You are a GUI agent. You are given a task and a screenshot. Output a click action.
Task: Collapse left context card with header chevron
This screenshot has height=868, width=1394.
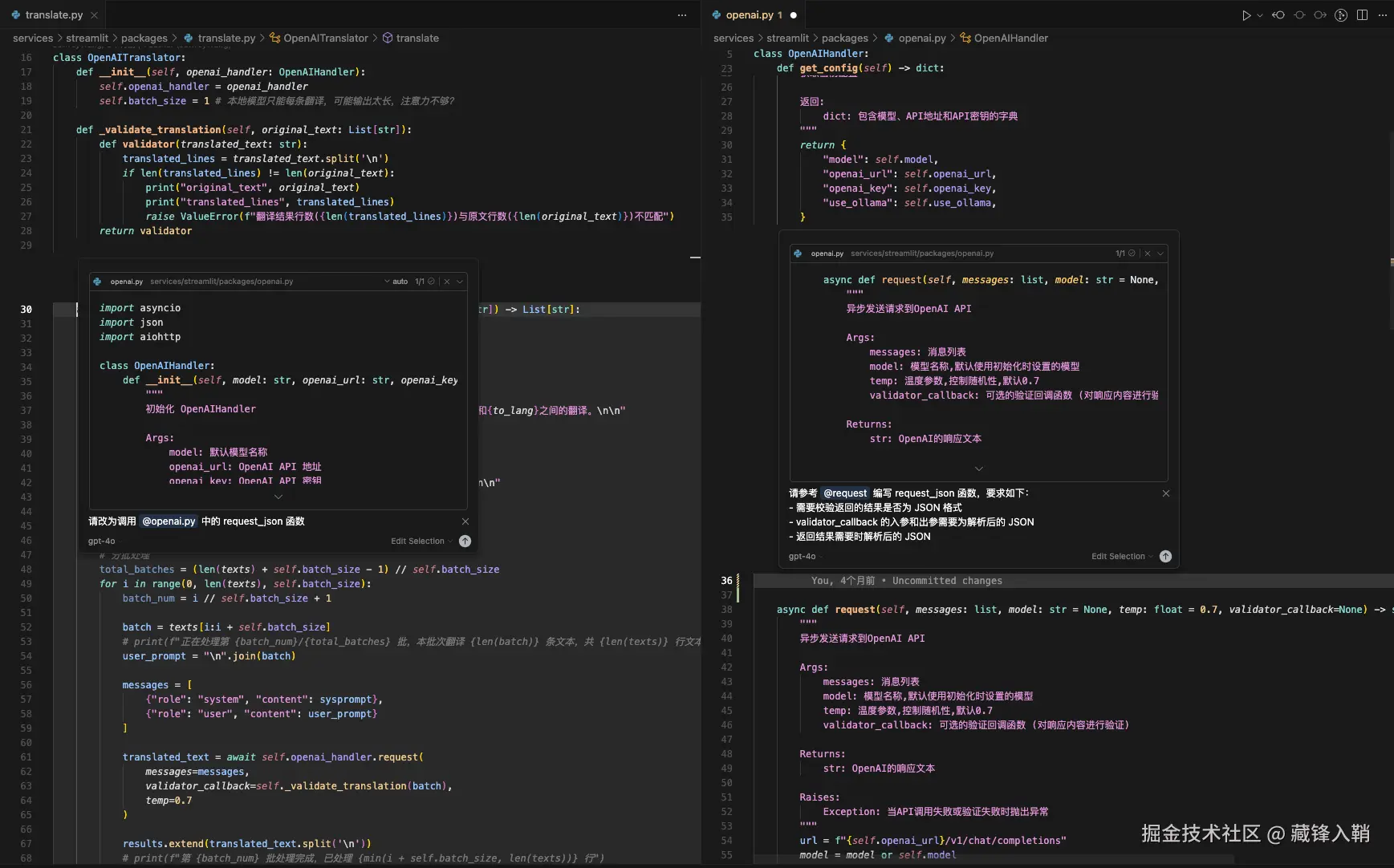tap(460, 282)
